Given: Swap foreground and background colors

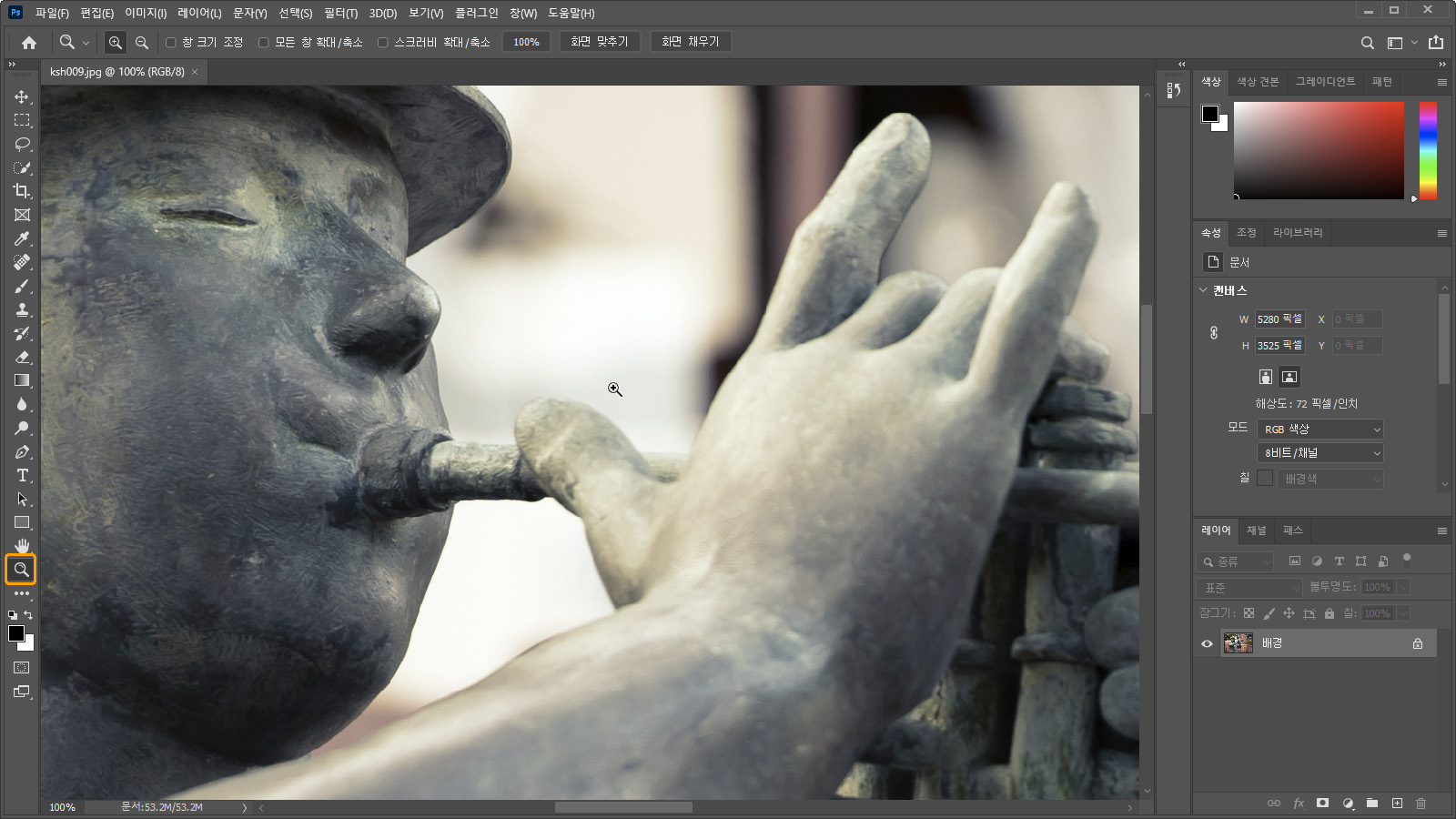Looking at the screenshot, I should tap(28, 615).
